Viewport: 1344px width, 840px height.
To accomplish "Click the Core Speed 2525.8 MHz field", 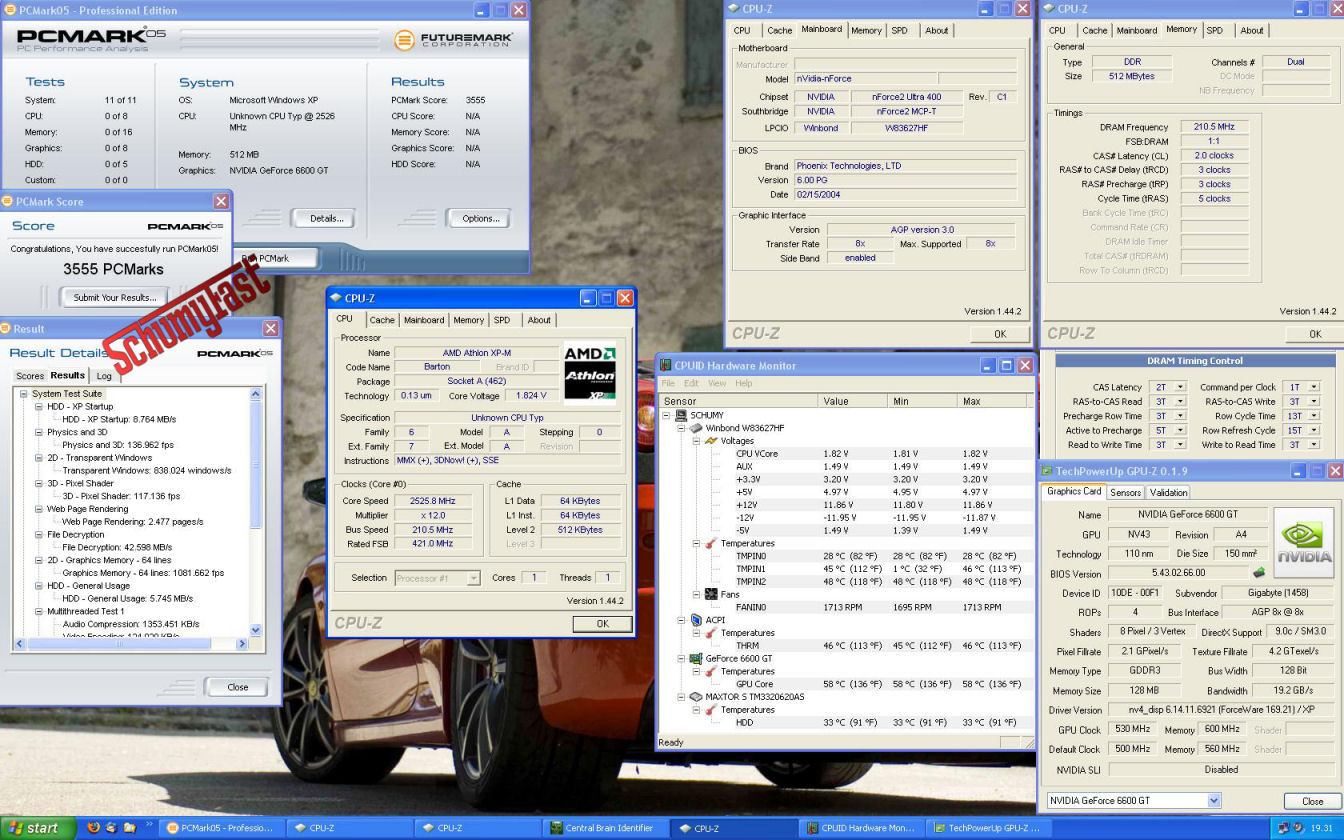I will click(x=434, y=501).
